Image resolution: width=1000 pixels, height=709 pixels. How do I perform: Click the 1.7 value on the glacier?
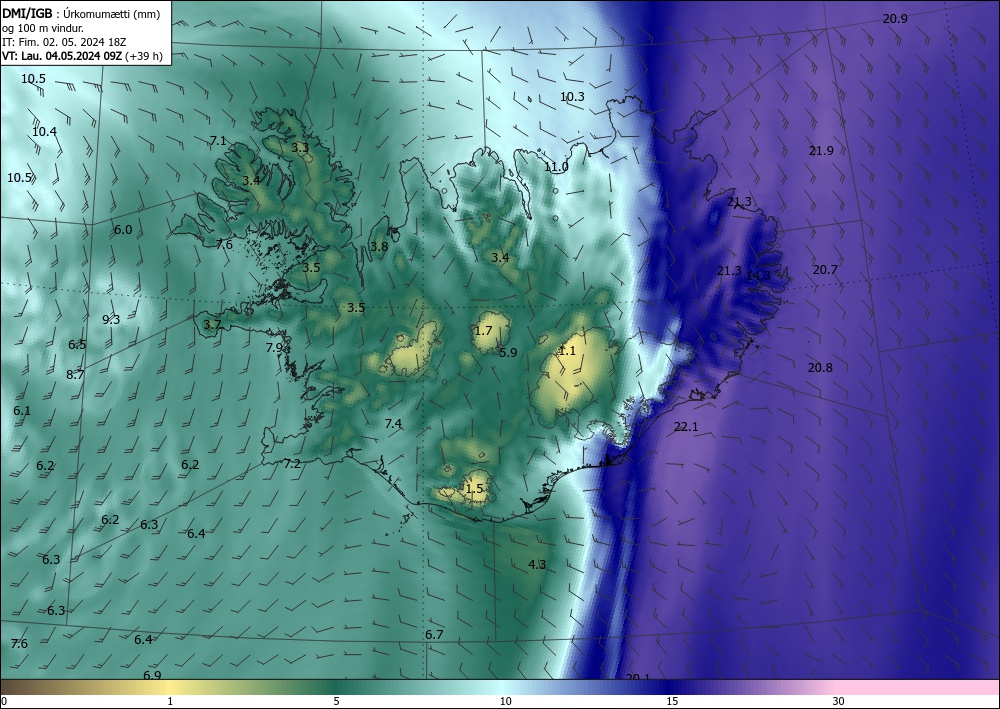point(483,330)
